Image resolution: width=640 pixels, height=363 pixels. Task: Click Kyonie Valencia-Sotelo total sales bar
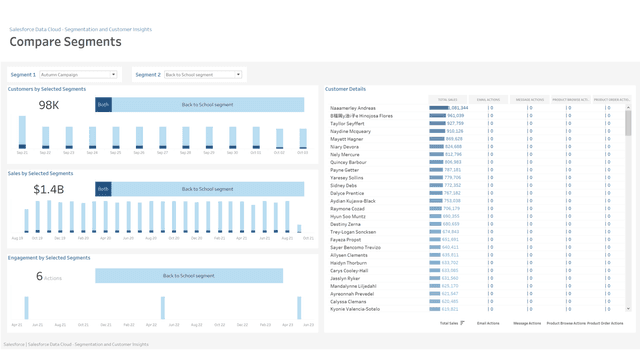coord(434,309)
